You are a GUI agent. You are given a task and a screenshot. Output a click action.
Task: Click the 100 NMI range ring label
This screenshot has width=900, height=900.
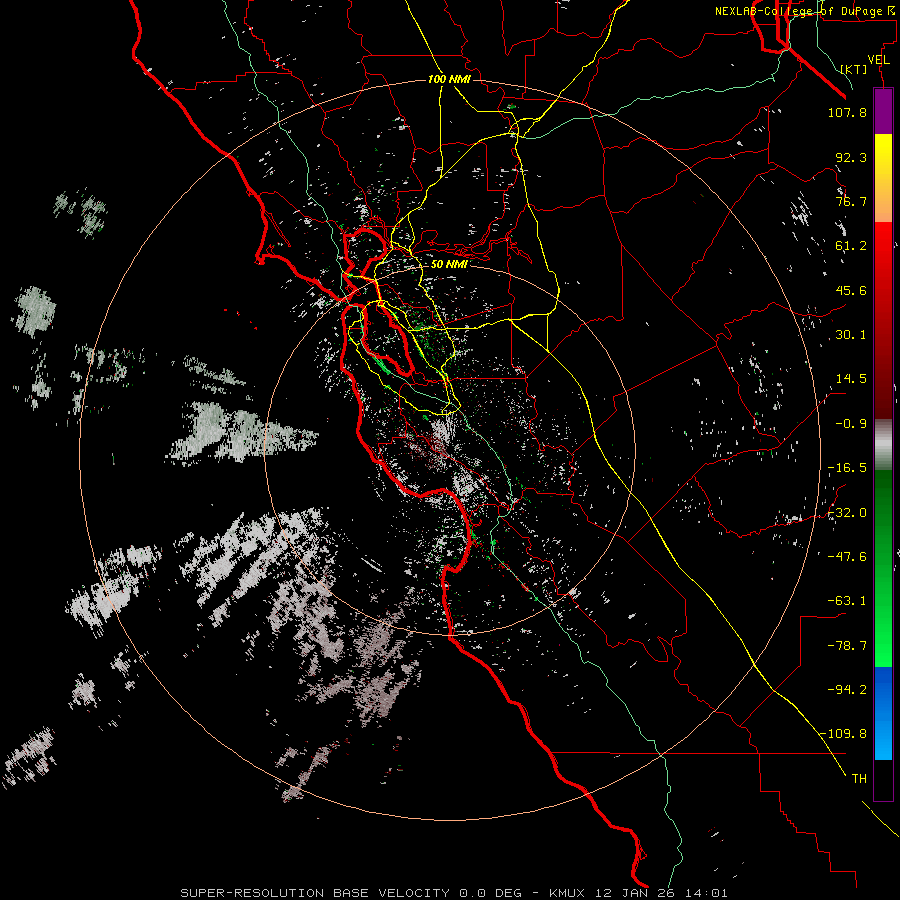449,79
